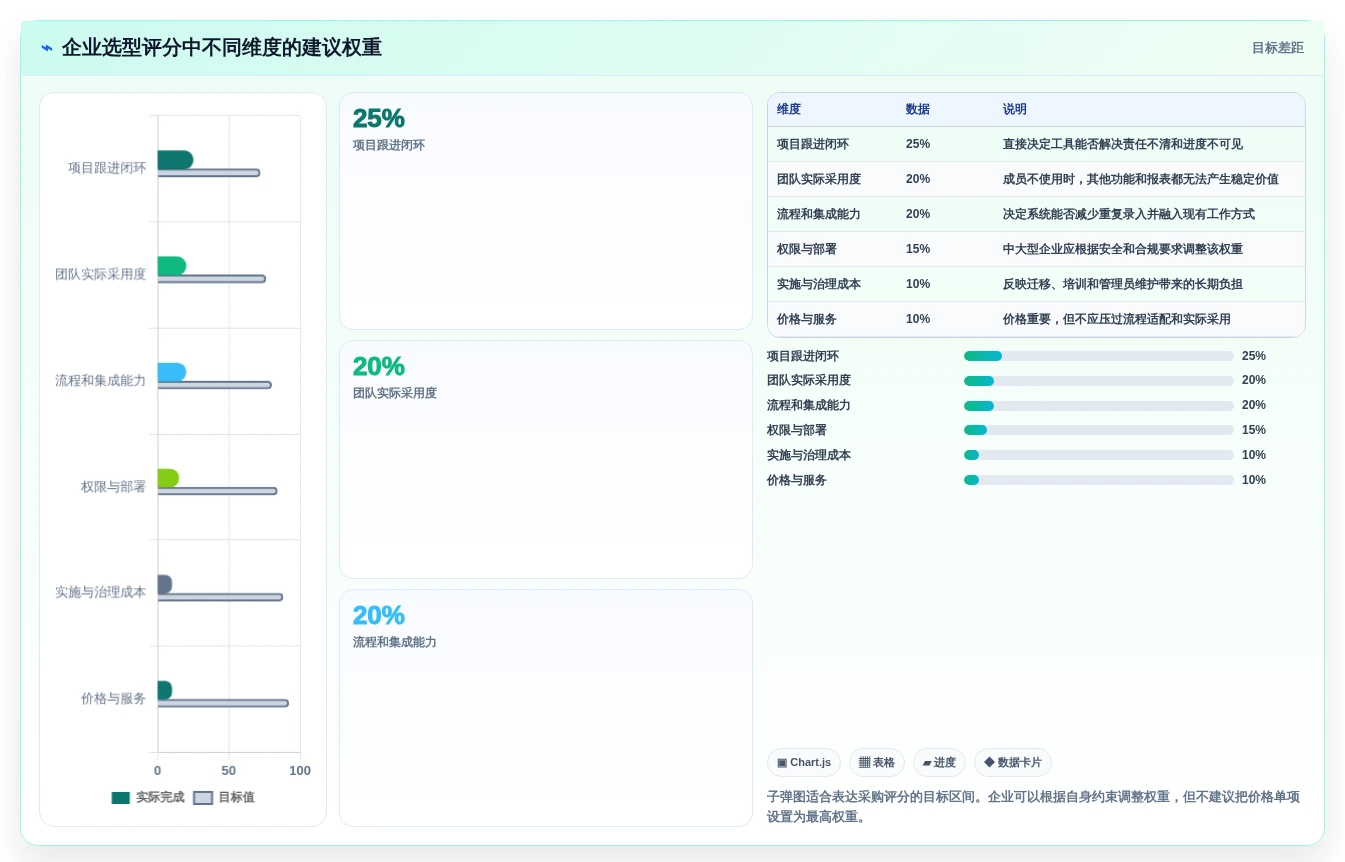Image resolution: width=1345 pixels, height=862 pixels.
Task: Click description 直接决定工具能否解决责任不清和进度不可见
Action: point(1123,144)
